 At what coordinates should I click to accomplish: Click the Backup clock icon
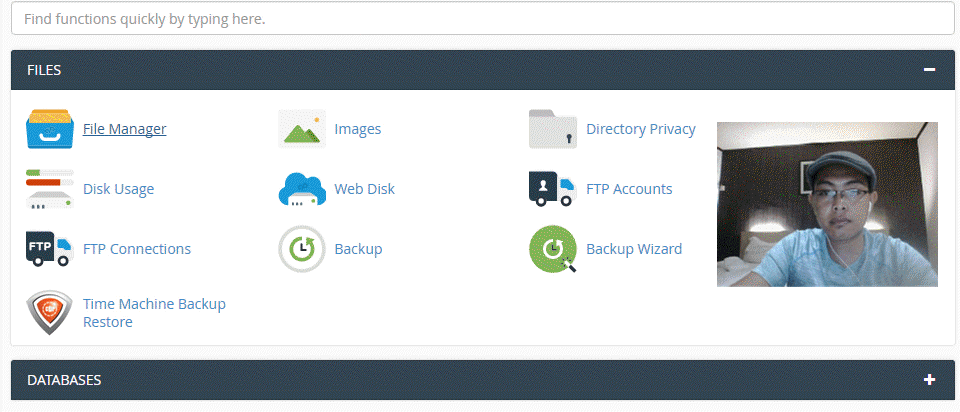(x=302, y=249)
